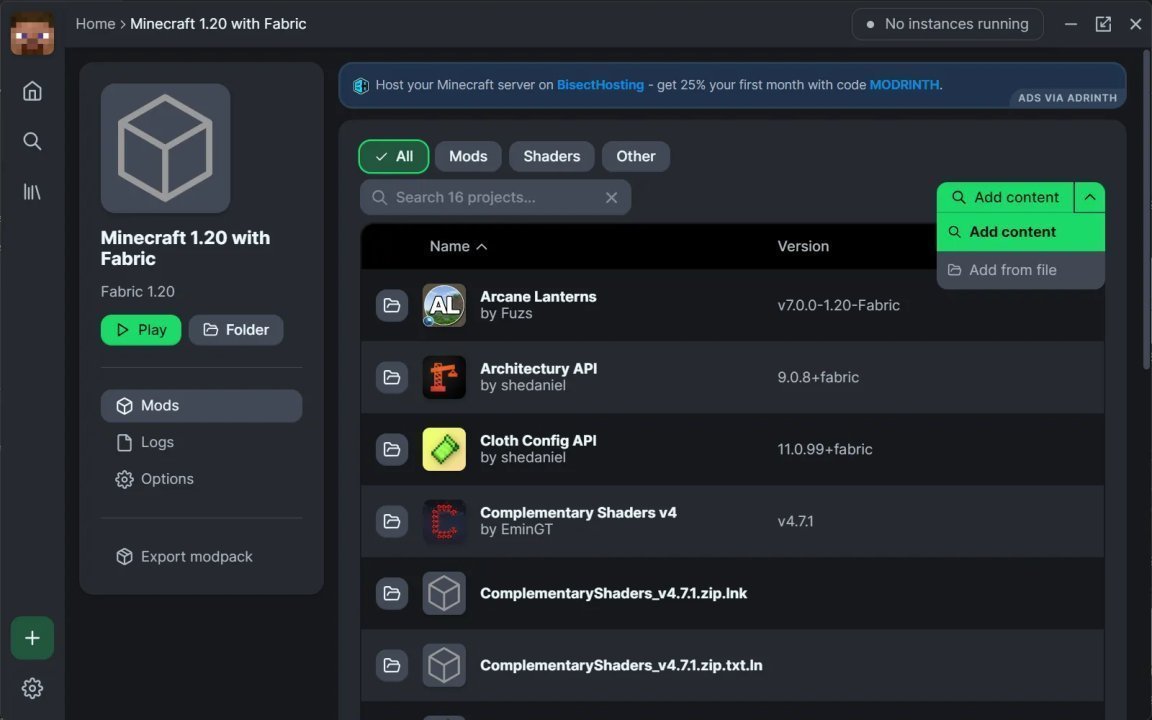
Task: Toggle the All content filter
Action: [393, 156]
